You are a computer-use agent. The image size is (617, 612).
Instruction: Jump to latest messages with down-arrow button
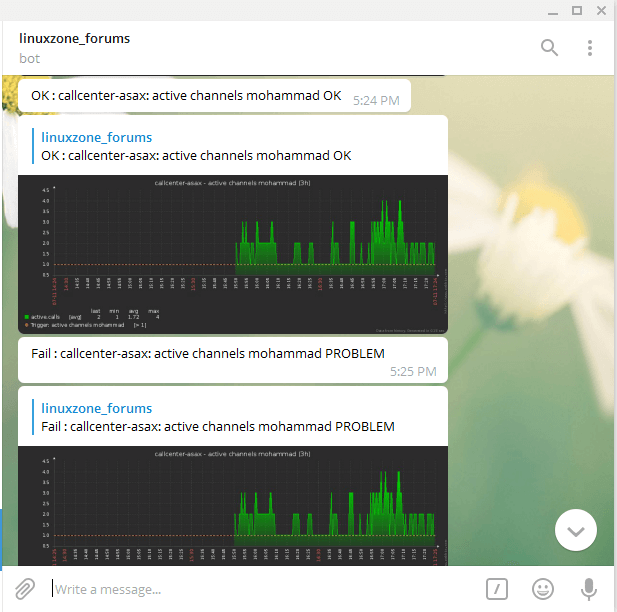click(x=575, y=531)
